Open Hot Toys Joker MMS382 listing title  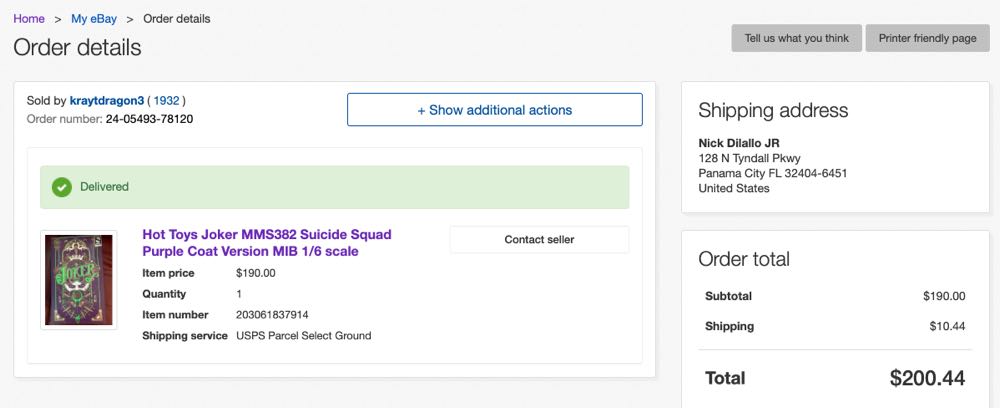pyautogui.click(x=267, y=243)
